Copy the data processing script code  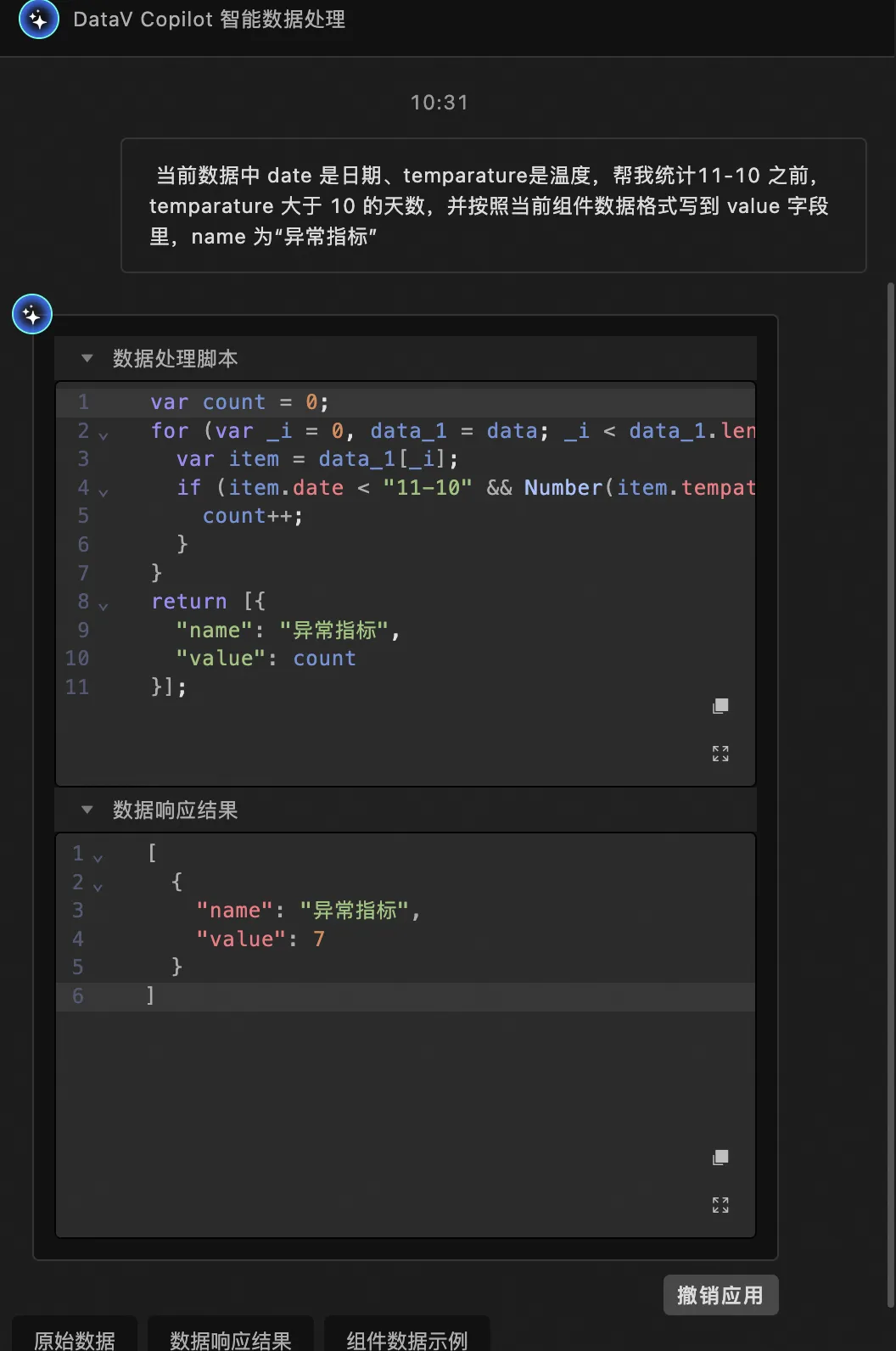point(720,706)
